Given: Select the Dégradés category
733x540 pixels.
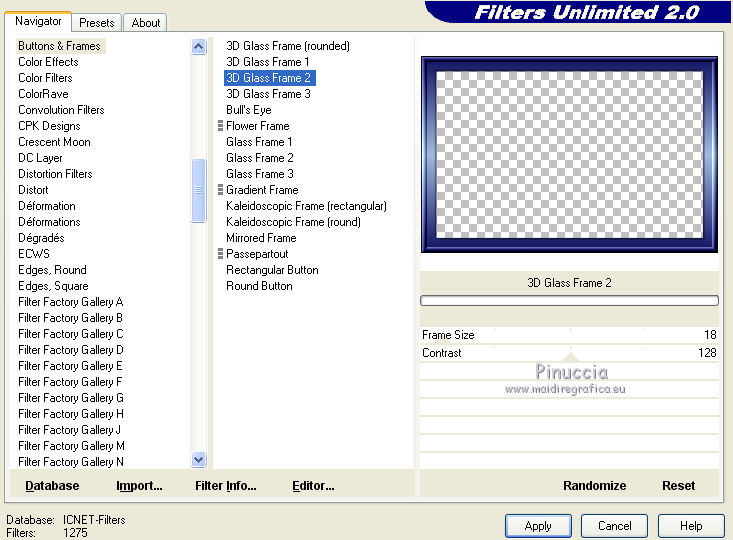Looking at the screenshot, I should [41, 238].
